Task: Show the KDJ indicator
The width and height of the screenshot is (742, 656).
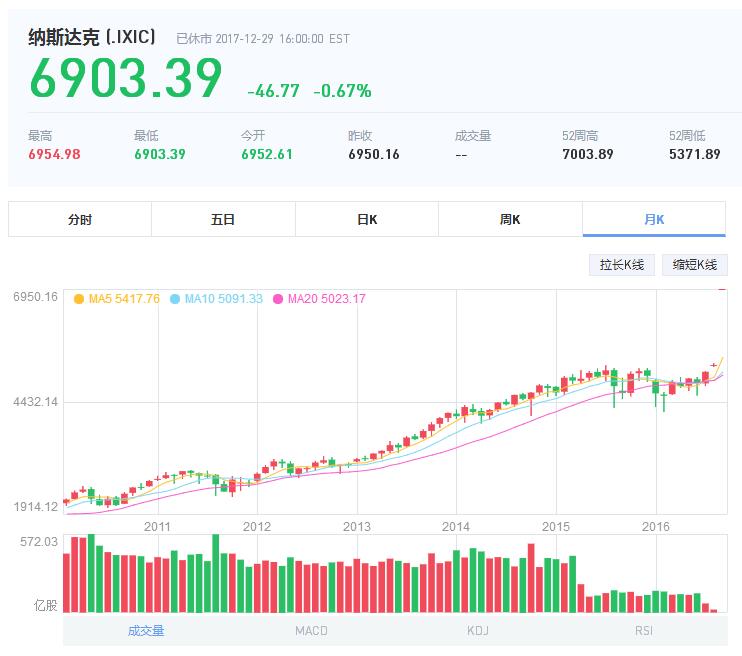Action: 478,631
